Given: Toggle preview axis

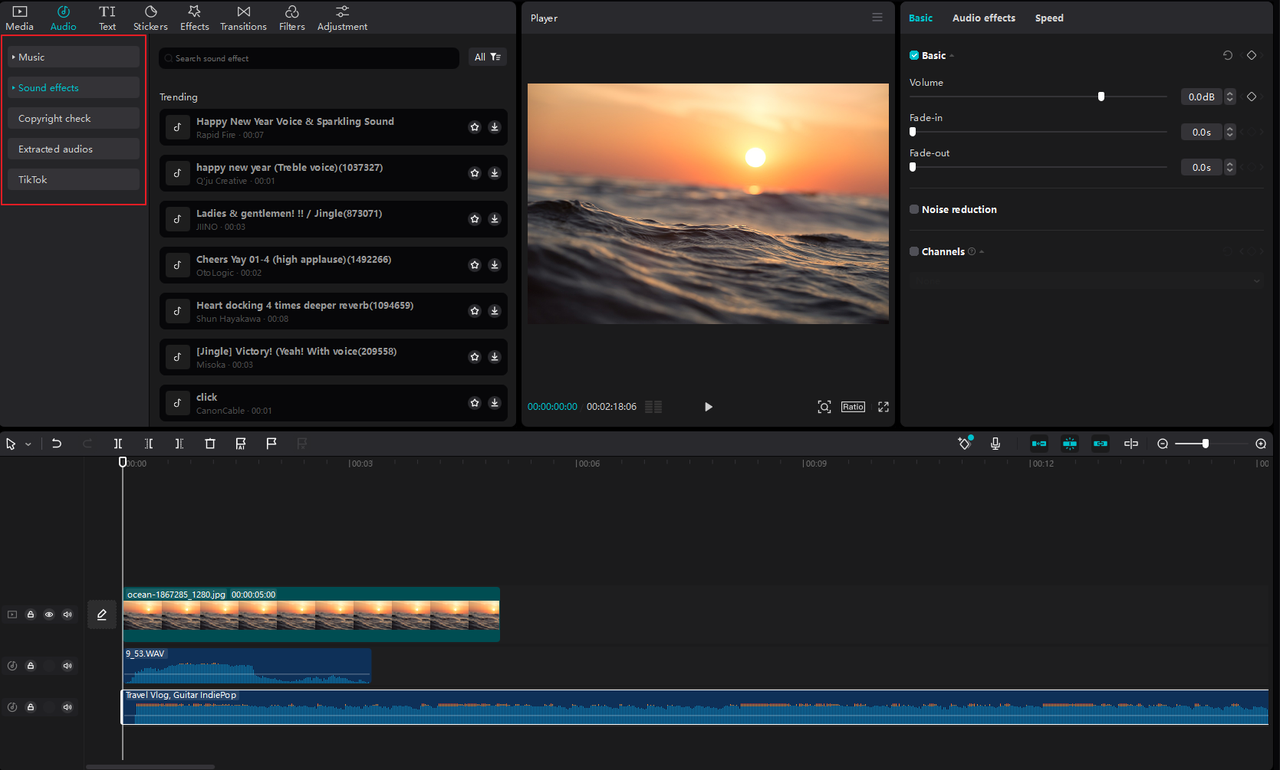Looking at the screenshot, I should click(x=1131, y=443).
